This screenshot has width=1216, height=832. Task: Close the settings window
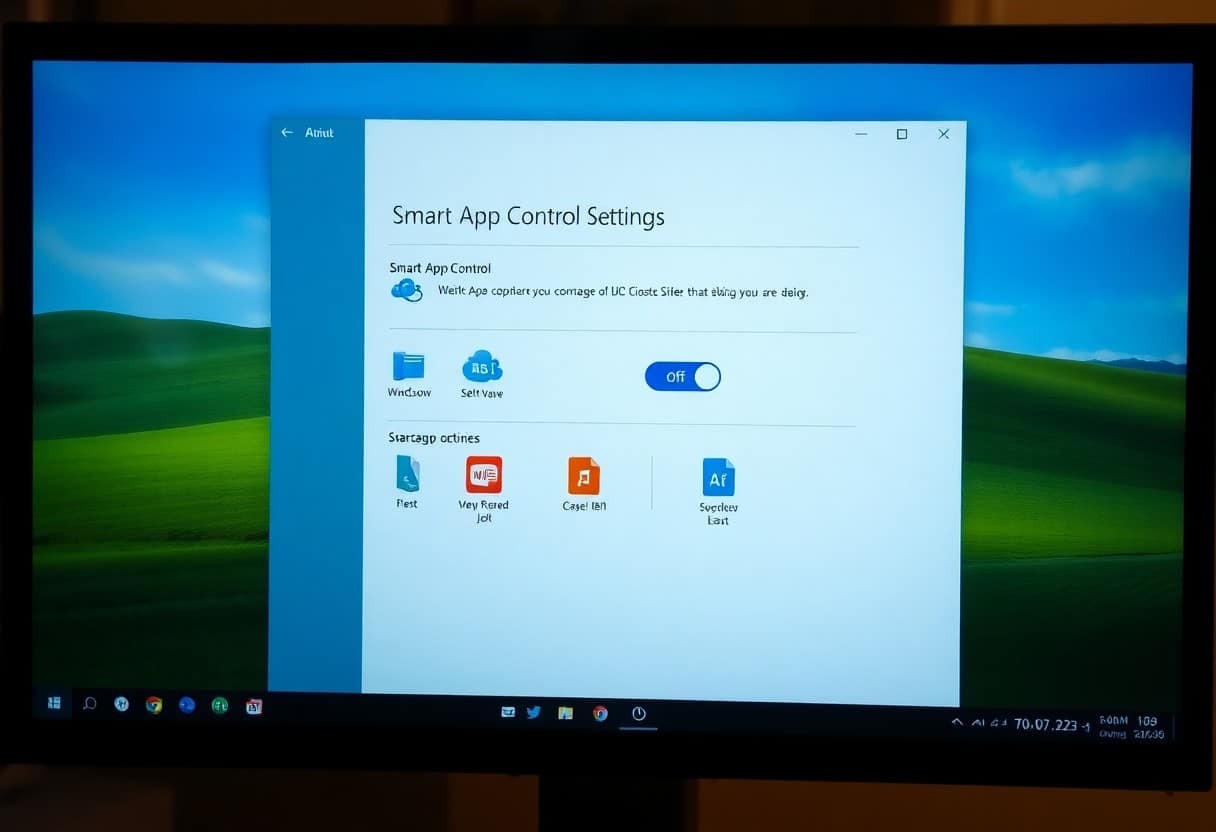click(x=944, y=134)
